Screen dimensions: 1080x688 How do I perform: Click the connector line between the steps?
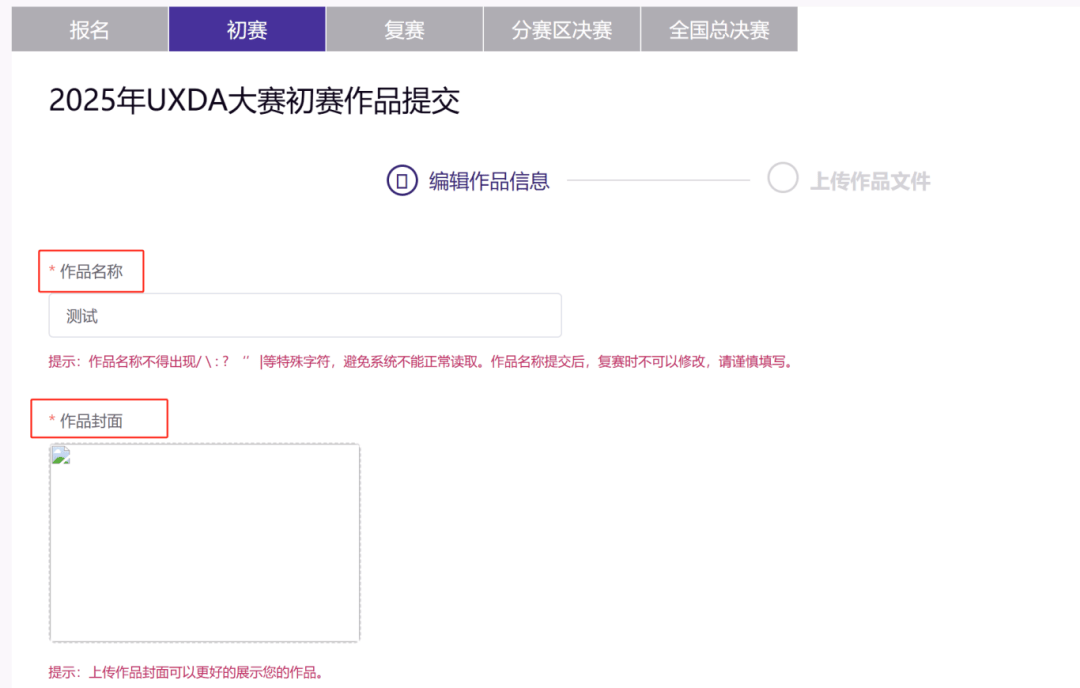658,181
